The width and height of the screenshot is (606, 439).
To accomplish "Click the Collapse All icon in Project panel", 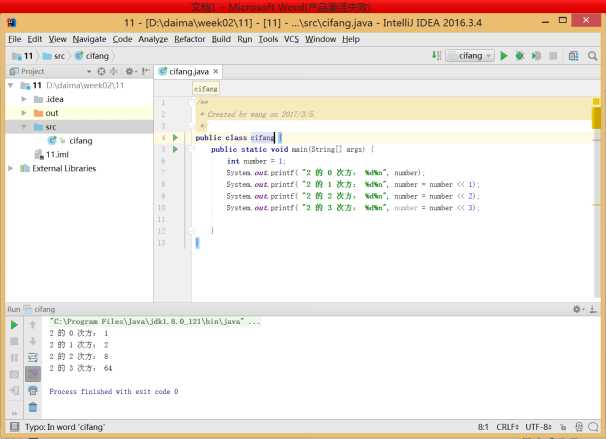I will coord(114,71).
